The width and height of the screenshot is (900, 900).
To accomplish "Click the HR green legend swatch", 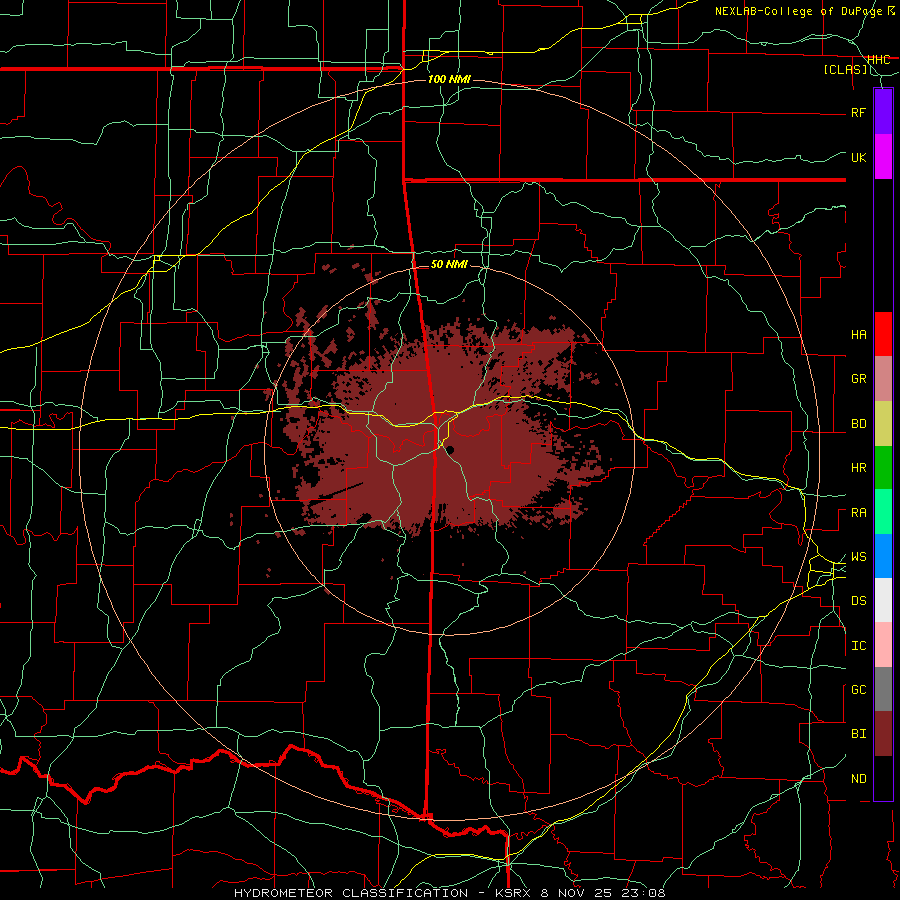I will pyautogui.click(x=883, y=468).
